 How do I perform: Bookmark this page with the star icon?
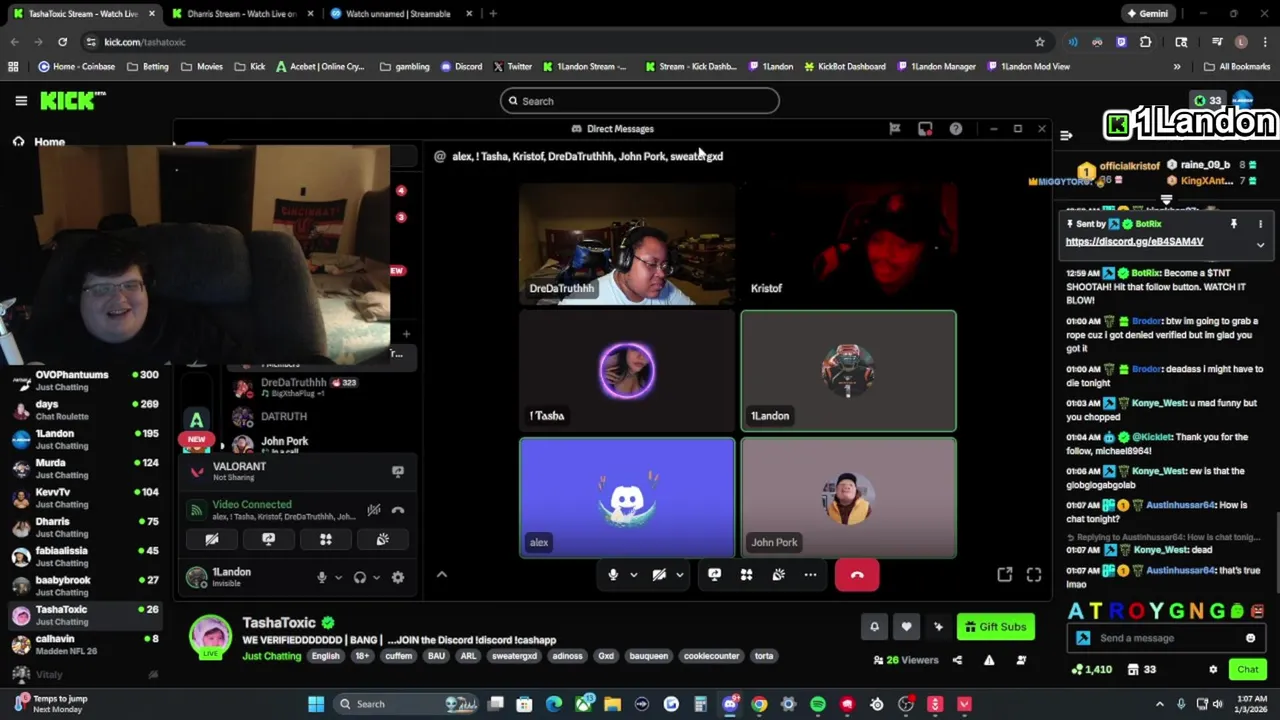pyautogui.click(x=1040, y=42)
